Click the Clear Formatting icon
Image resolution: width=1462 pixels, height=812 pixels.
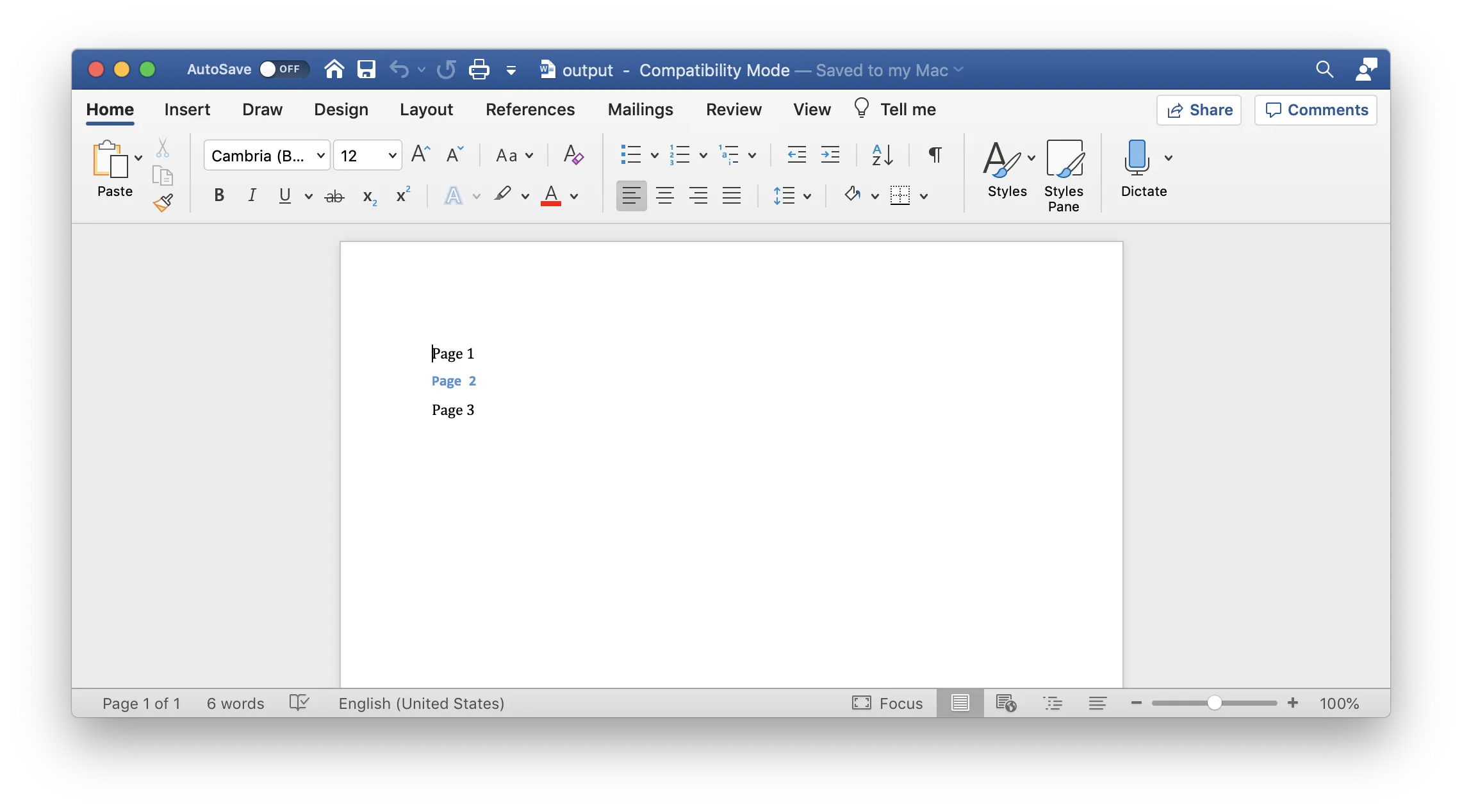(573, 155)
